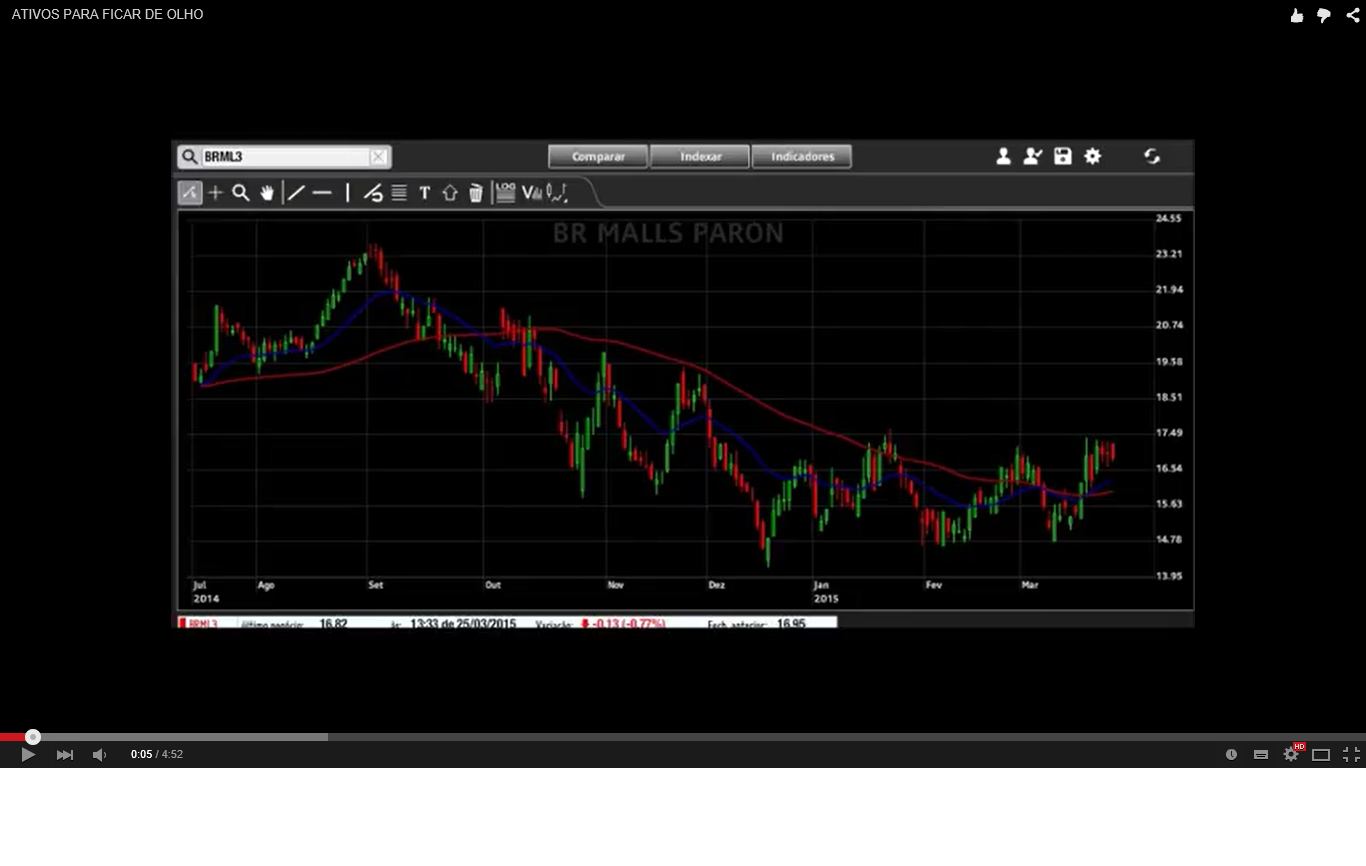Screen dimensions: 1366x866
Task: Dislike the video with thumbs down
Action: (1324, 15)
